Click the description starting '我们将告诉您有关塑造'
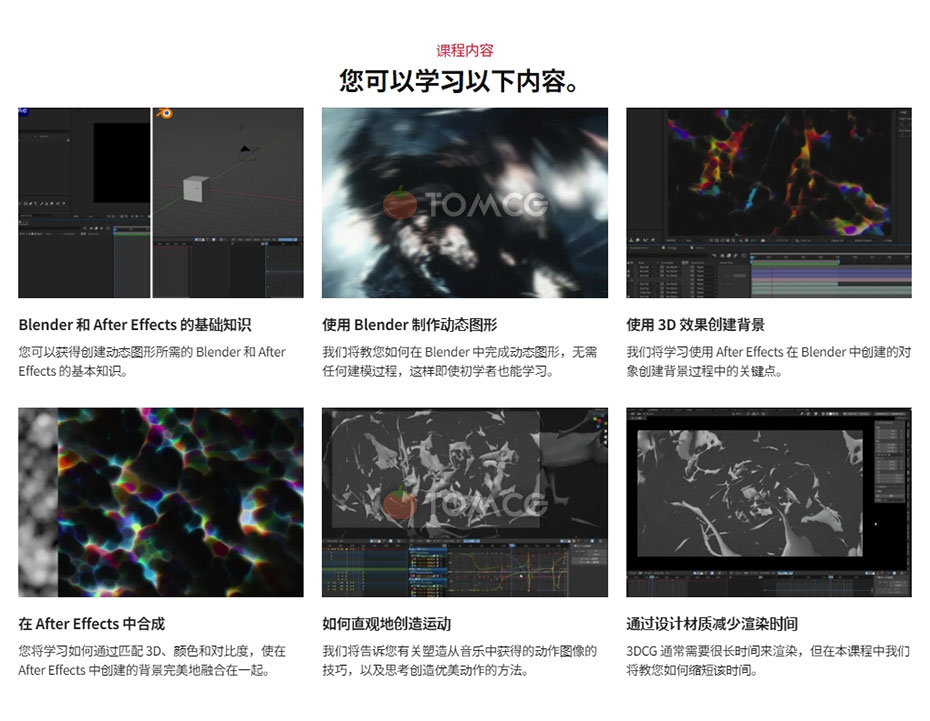The image size is (930, 721). 460,661
